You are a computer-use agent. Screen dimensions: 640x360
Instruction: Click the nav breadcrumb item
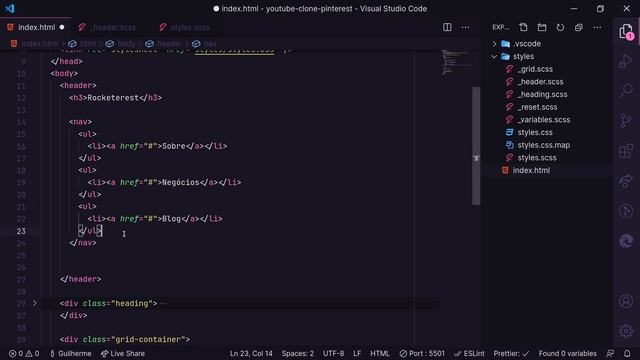click(210, 44)
